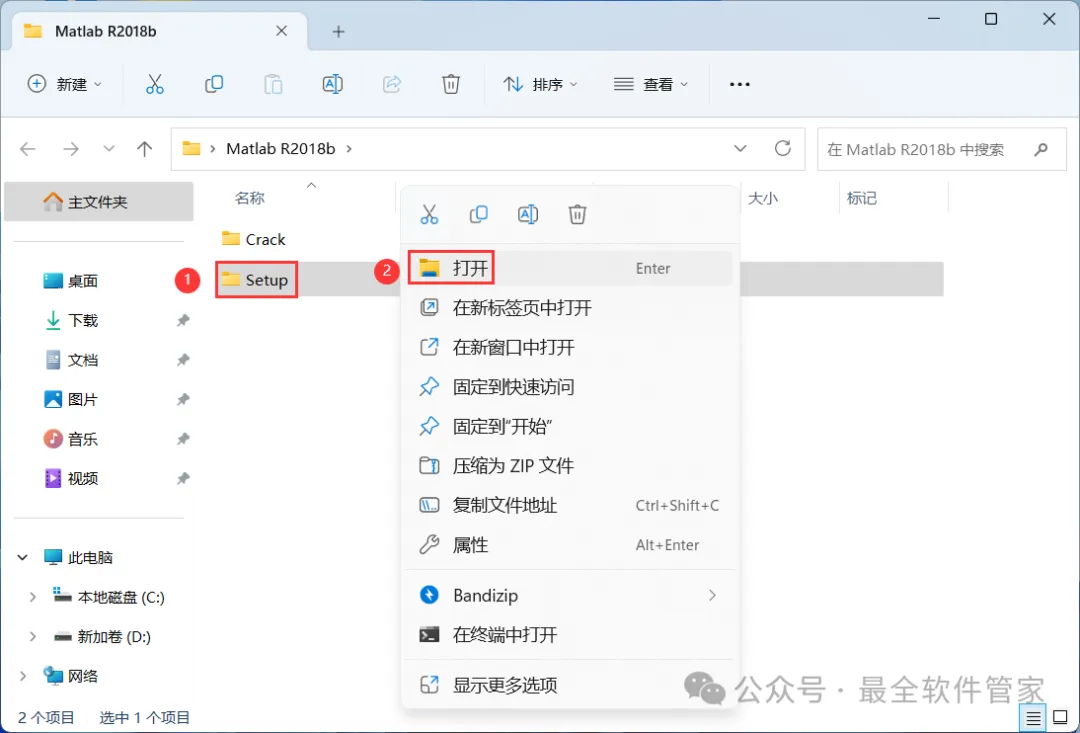The width and height of the screenshot is (1080, 733).
Task: Select the Crack folder
Action: [253, 239]
